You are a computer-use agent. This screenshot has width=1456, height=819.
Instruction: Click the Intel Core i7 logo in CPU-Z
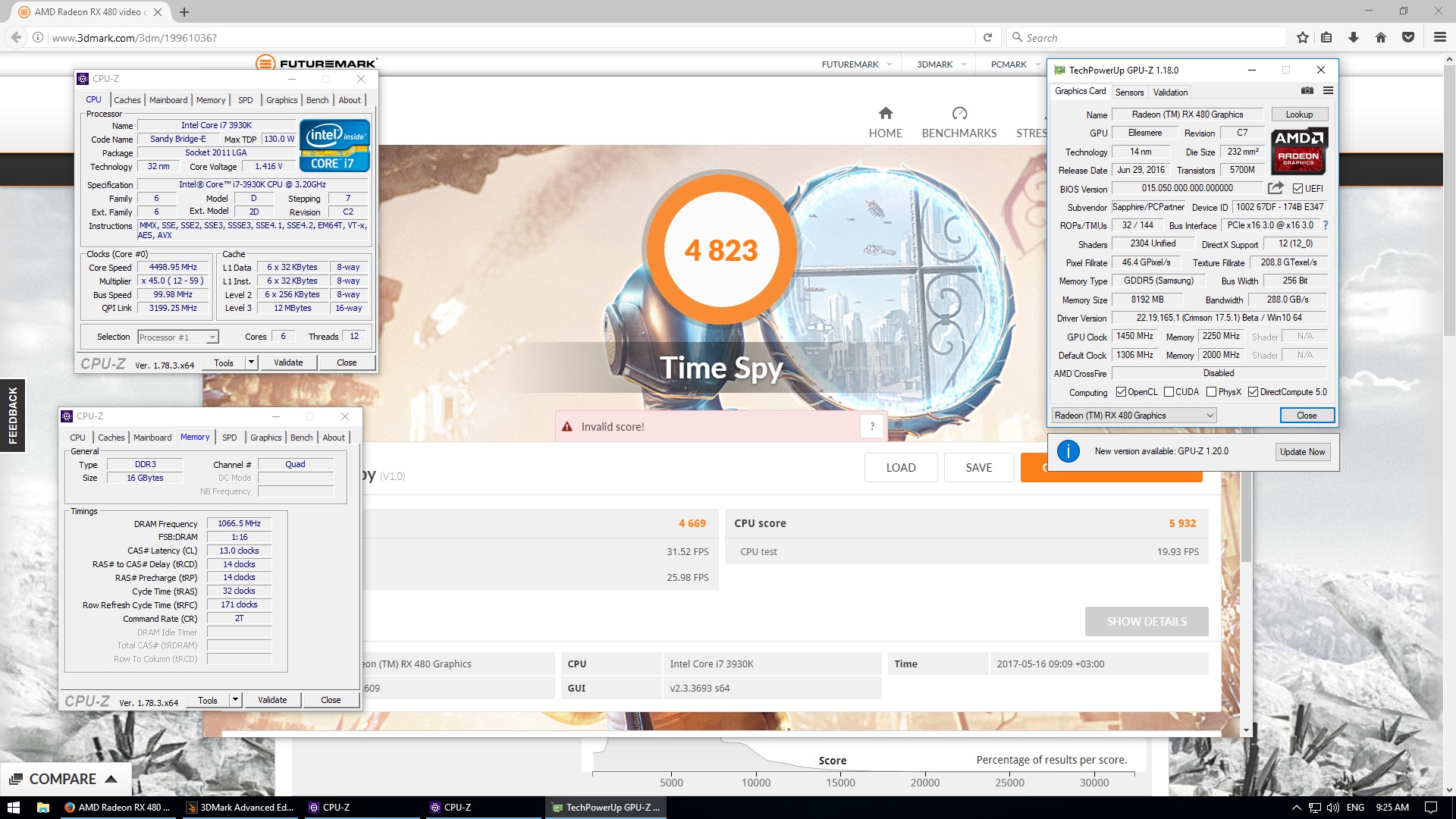tap(334, 144)
